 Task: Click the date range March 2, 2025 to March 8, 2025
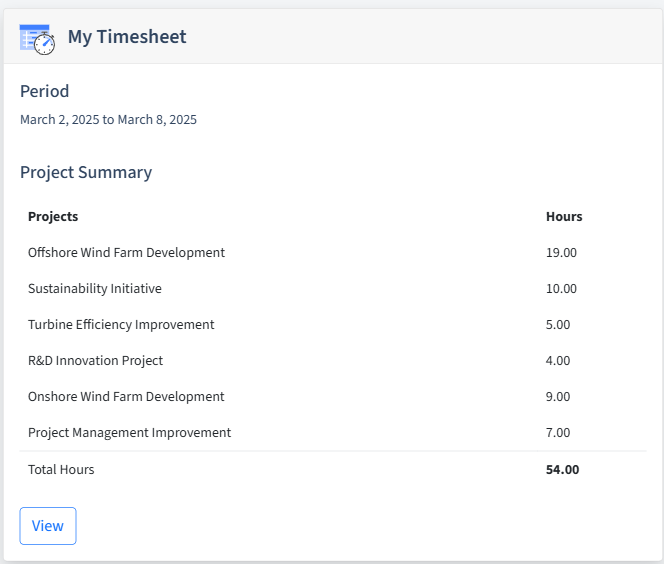(x=108, y=120)
